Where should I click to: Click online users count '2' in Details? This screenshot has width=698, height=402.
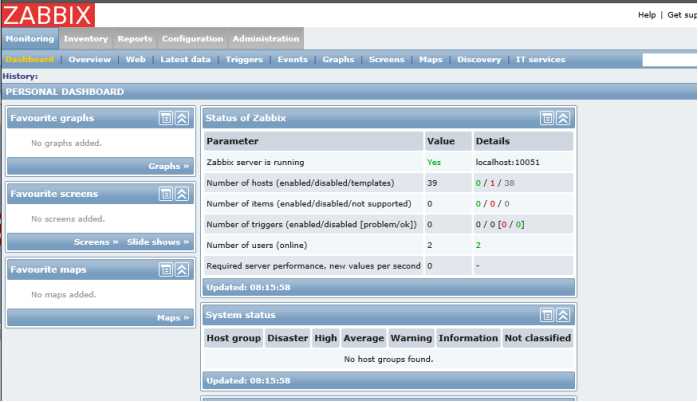click(x=478, y=245)
